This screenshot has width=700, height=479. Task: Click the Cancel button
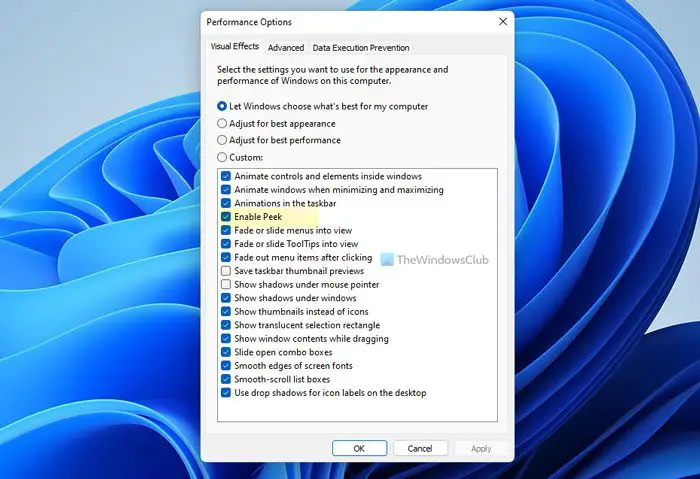[x=420, y=448]
